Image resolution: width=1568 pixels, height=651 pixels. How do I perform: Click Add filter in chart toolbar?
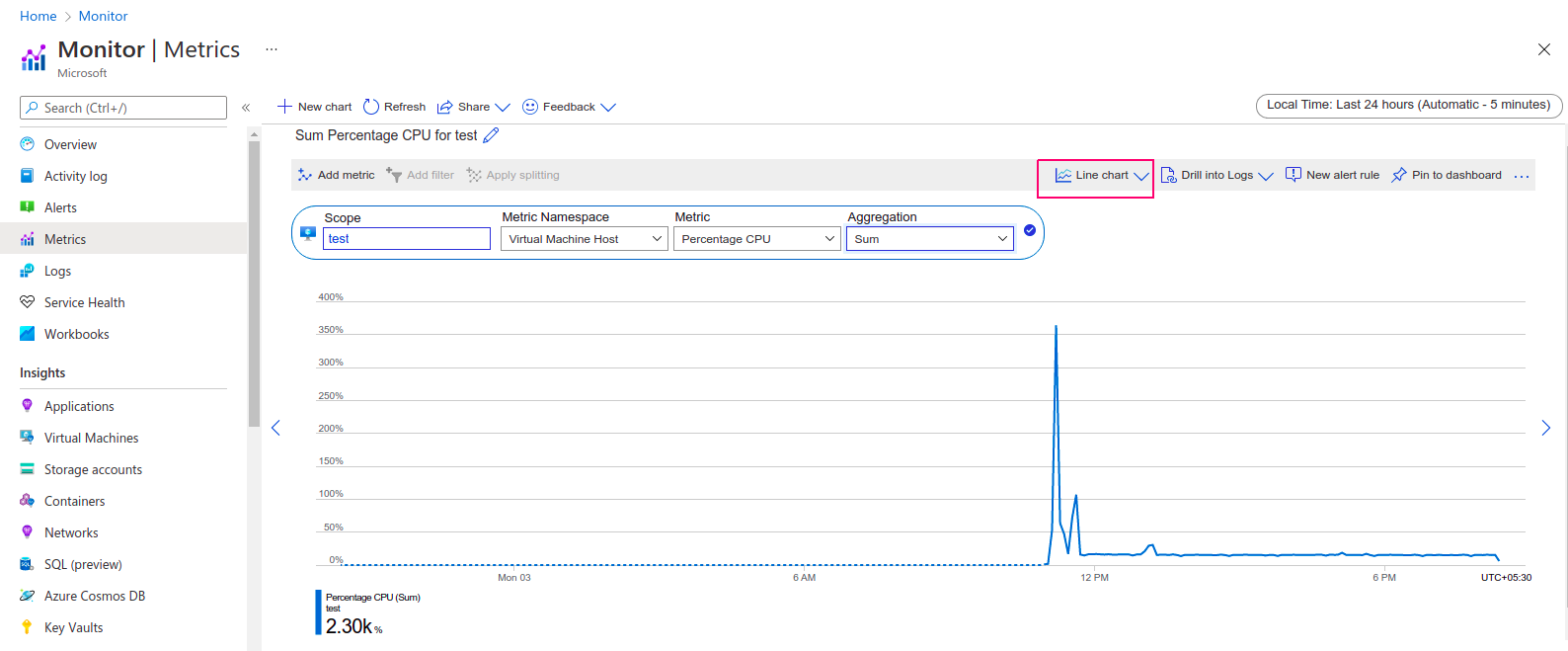tap(421, 175)
